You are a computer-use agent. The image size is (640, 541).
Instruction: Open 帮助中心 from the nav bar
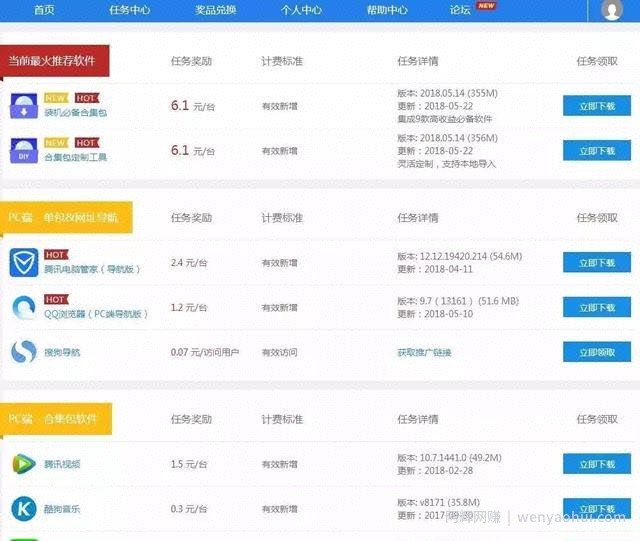(x=387, y=10)
